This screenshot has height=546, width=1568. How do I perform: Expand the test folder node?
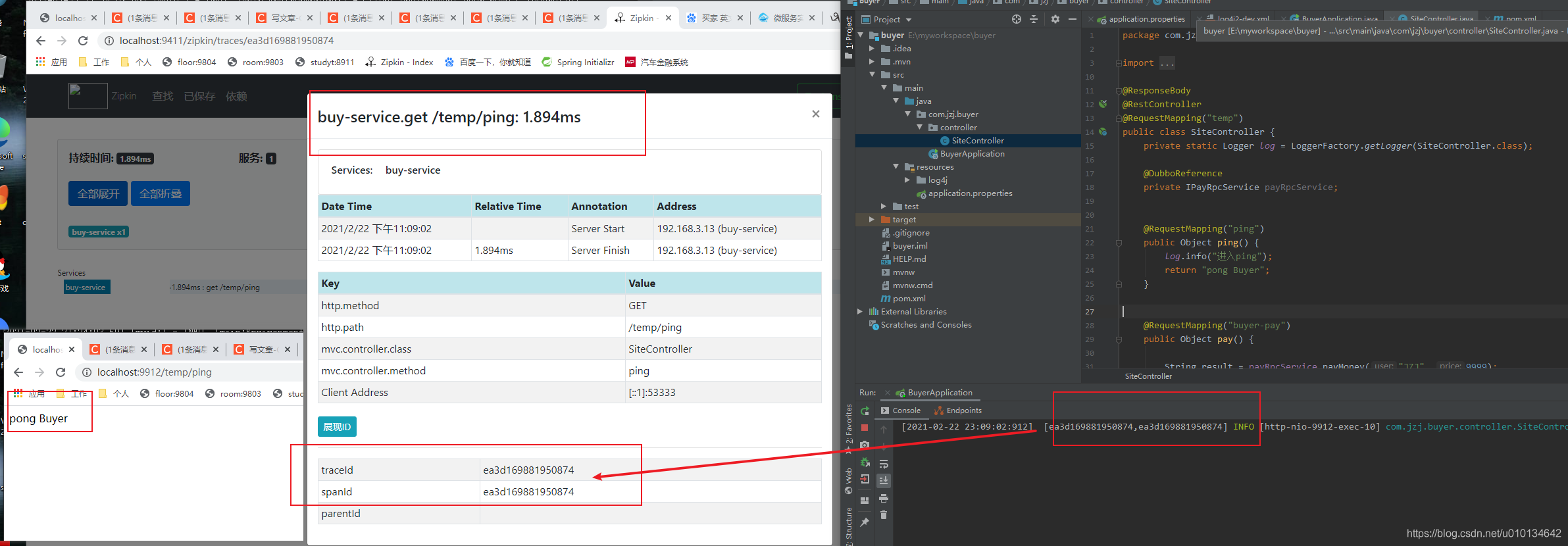884,206
